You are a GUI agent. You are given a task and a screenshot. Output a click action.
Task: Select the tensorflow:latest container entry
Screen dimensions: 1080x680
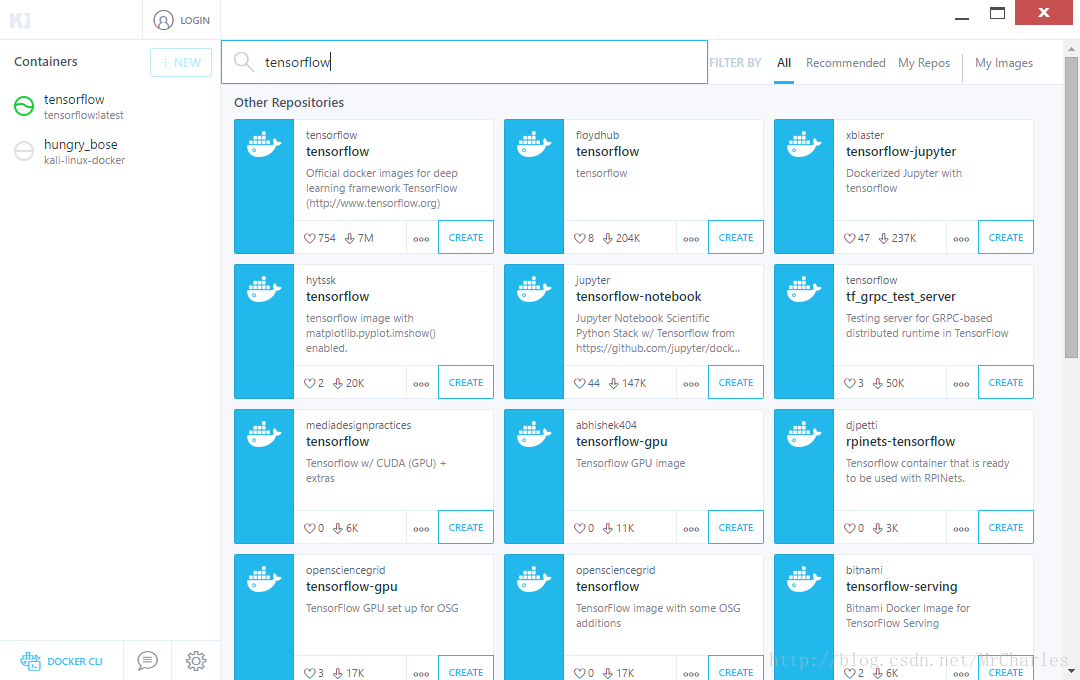110,107
